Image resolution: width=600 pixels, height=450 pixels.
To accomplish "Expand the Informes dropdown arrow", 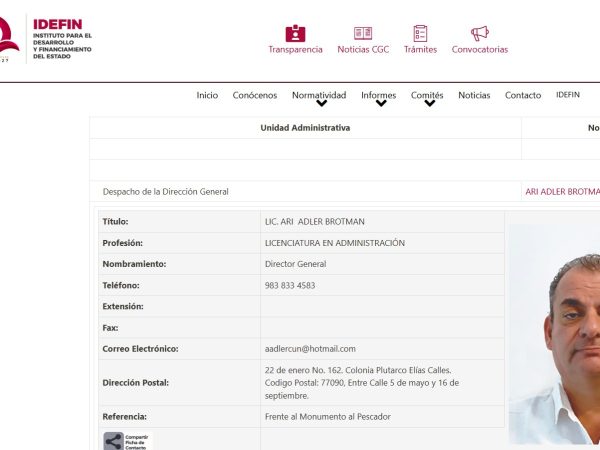I will tap(380, 103).
